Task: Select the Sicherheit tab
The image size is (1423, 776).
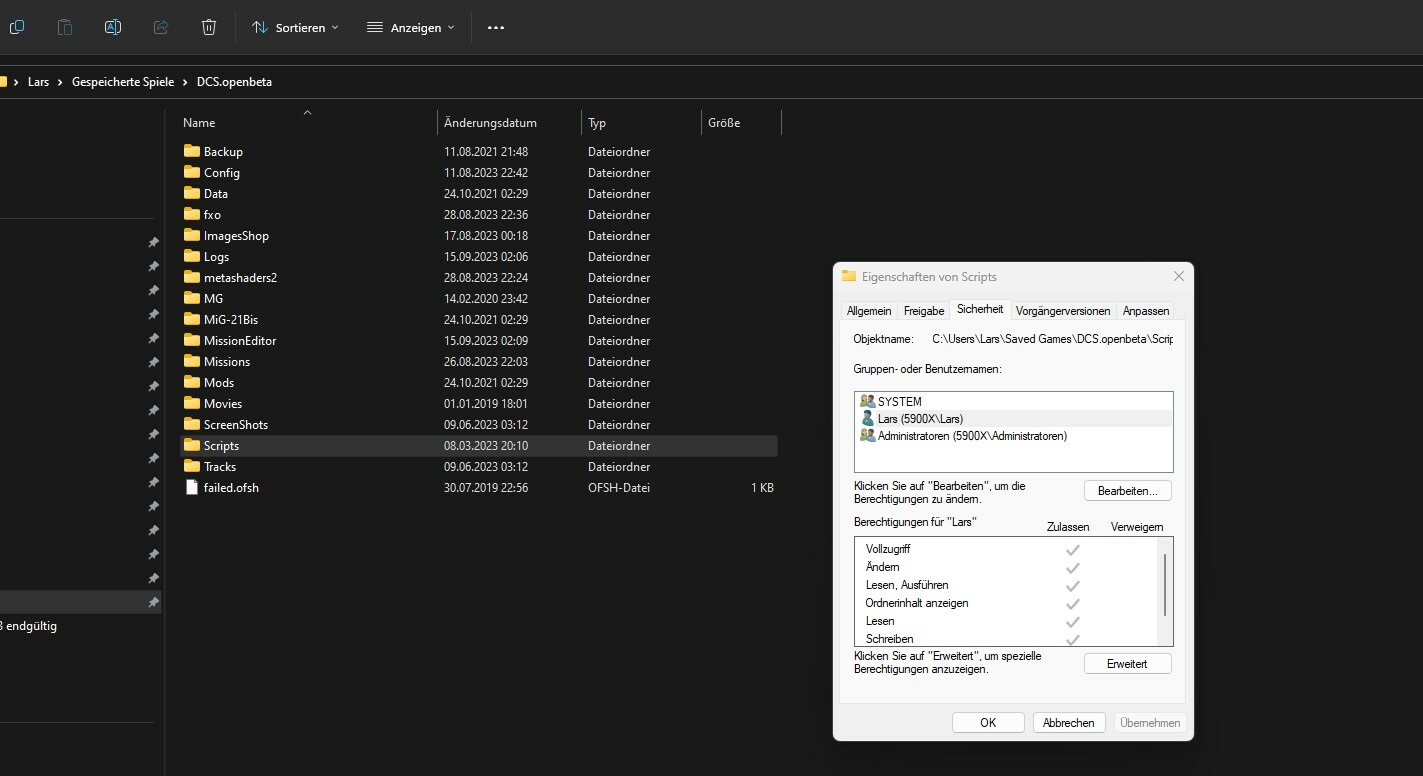Action: point(980,310)
